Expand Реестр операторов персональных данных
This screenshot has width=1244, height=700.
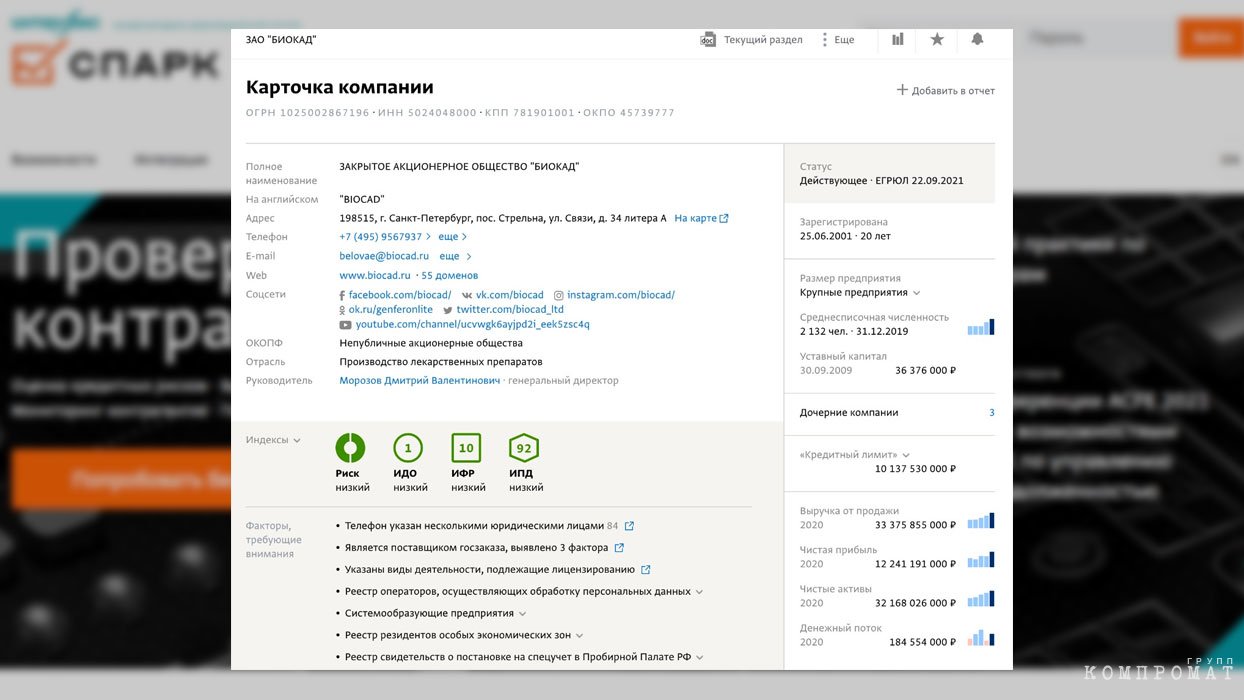[x=699, y=592]
